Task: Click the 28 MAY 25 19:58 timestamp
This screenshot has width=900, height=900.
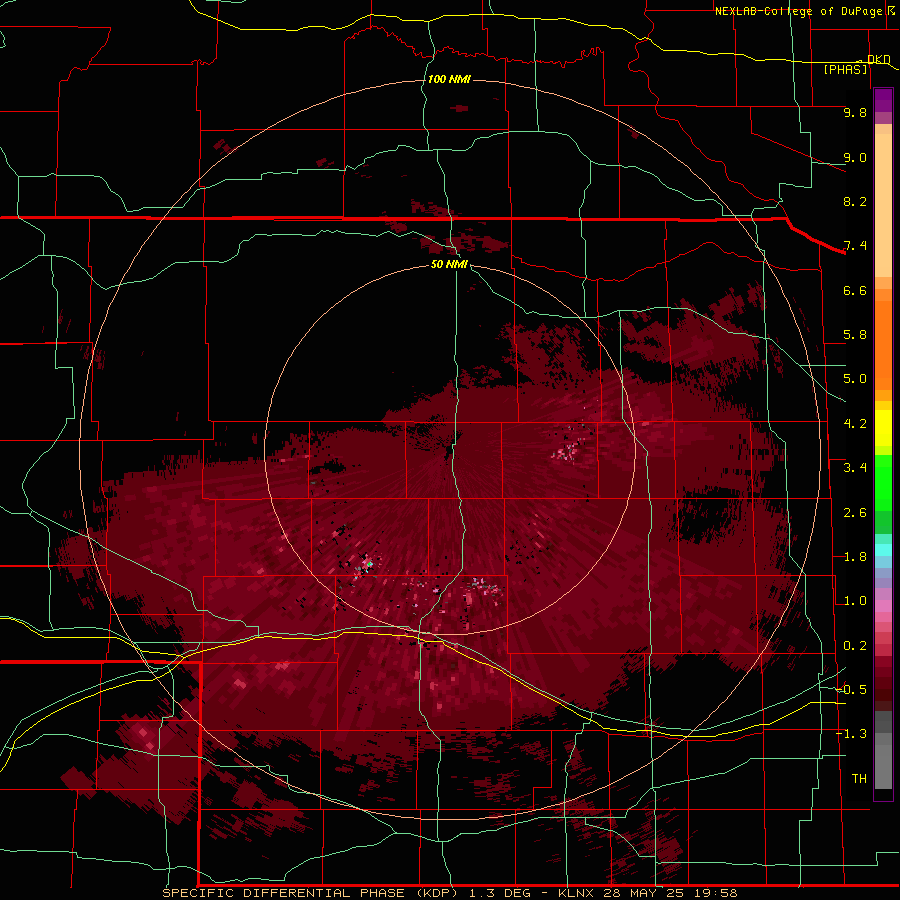Action: [x=670, y=893]
